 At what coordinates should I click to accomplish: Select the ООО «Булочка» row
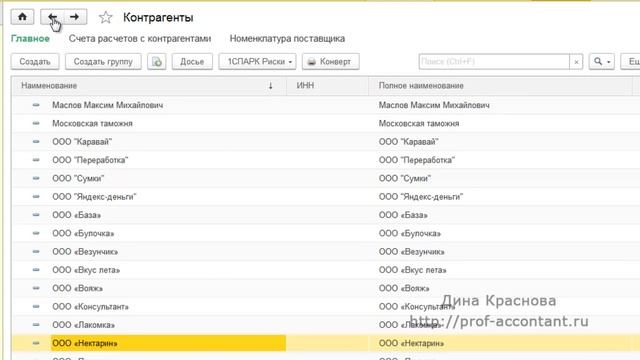tap(326, 233)
